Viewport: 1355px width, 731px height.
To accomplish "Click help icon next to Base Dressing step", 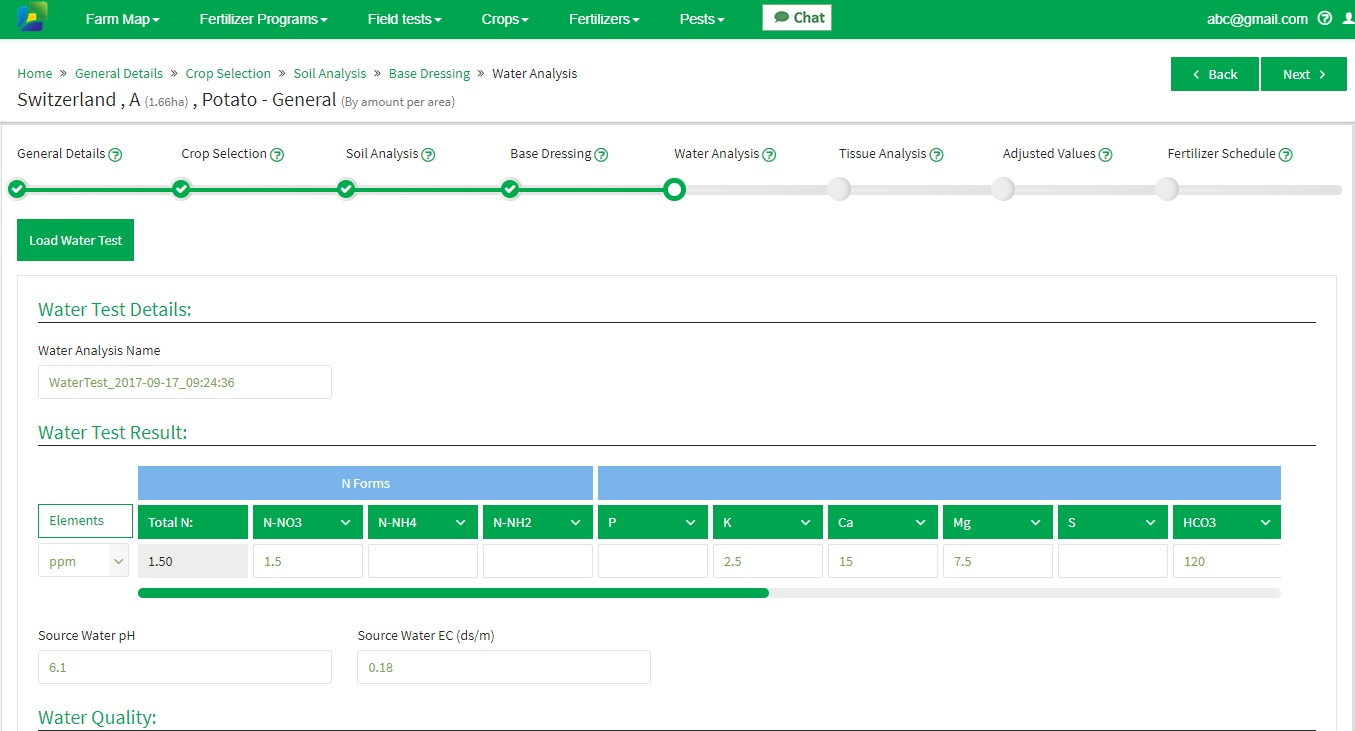I will (602, 155).
